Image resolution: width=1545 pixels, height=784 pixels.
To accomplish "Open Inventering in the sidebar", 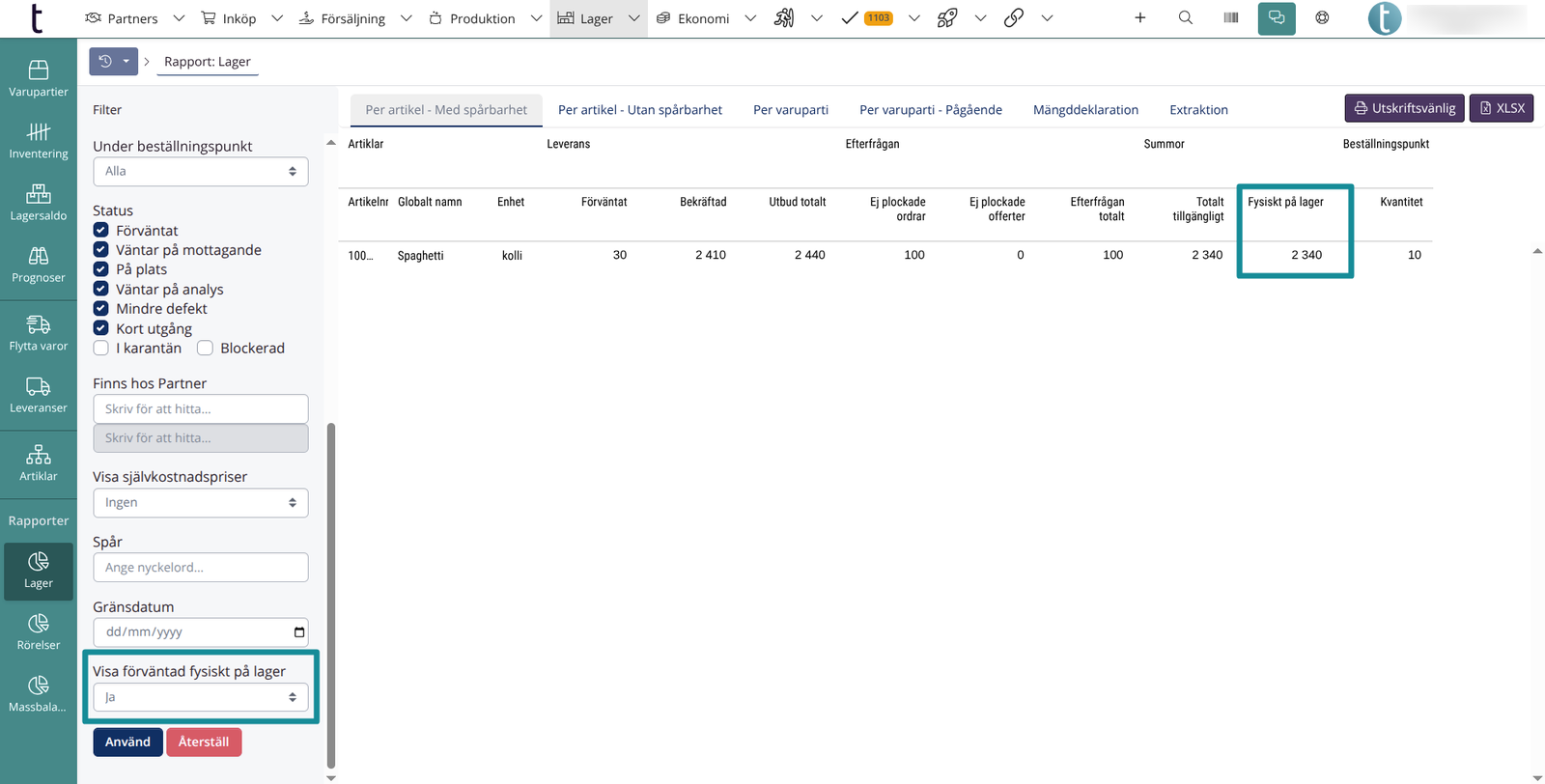I will tap(39, 141).
